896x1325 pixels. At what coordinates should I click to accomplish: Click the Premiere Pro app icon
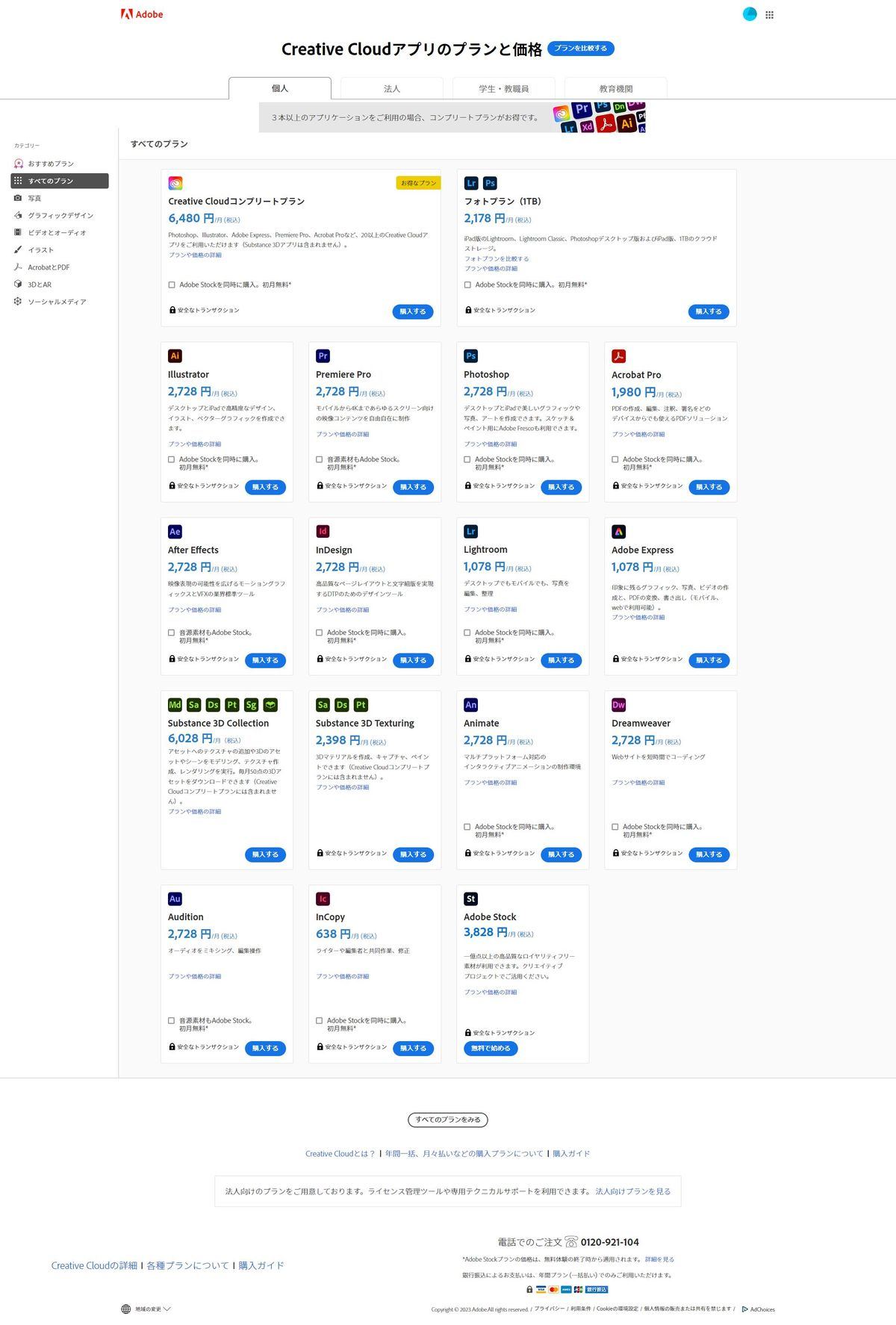pyautogui.click(x=323, y=356)
